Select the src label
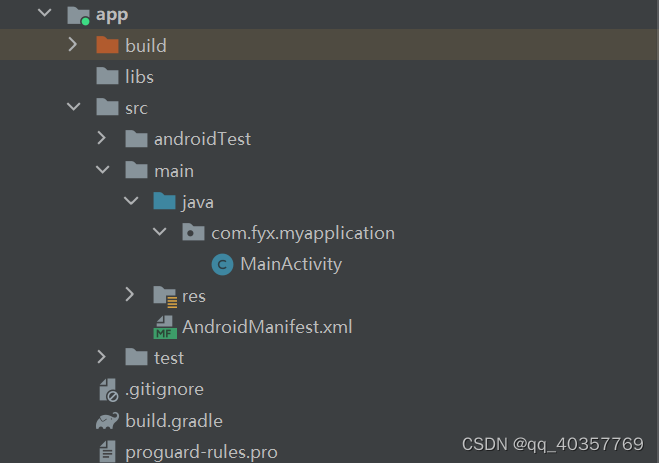659x463 pixels. click(x=137, y=108)
